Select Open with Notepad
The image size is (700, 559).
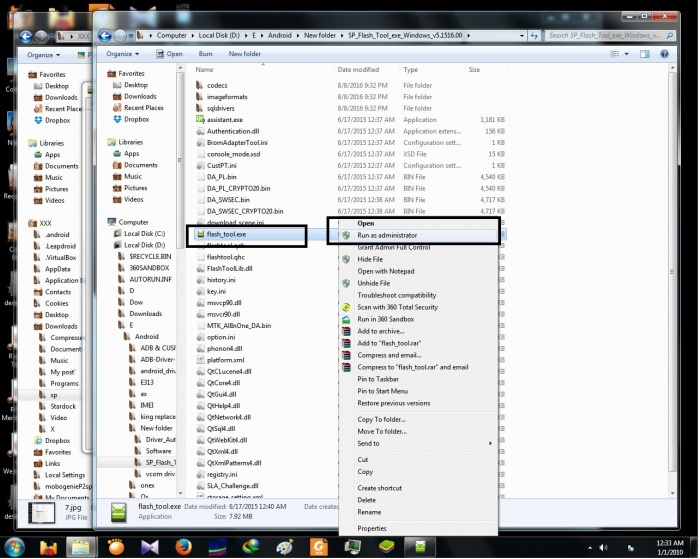click(x=419, y=271)
